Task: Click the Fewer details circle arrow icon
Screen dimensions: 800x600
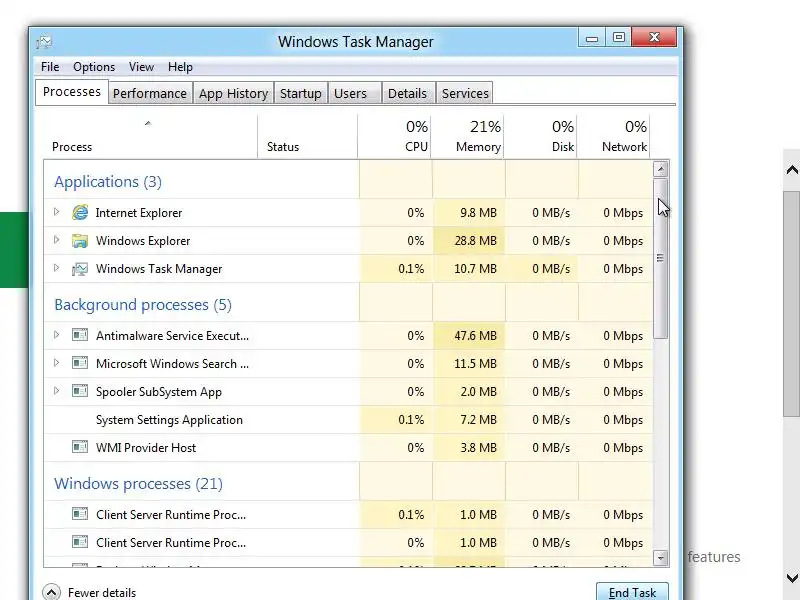Action: tap(52, 592)
